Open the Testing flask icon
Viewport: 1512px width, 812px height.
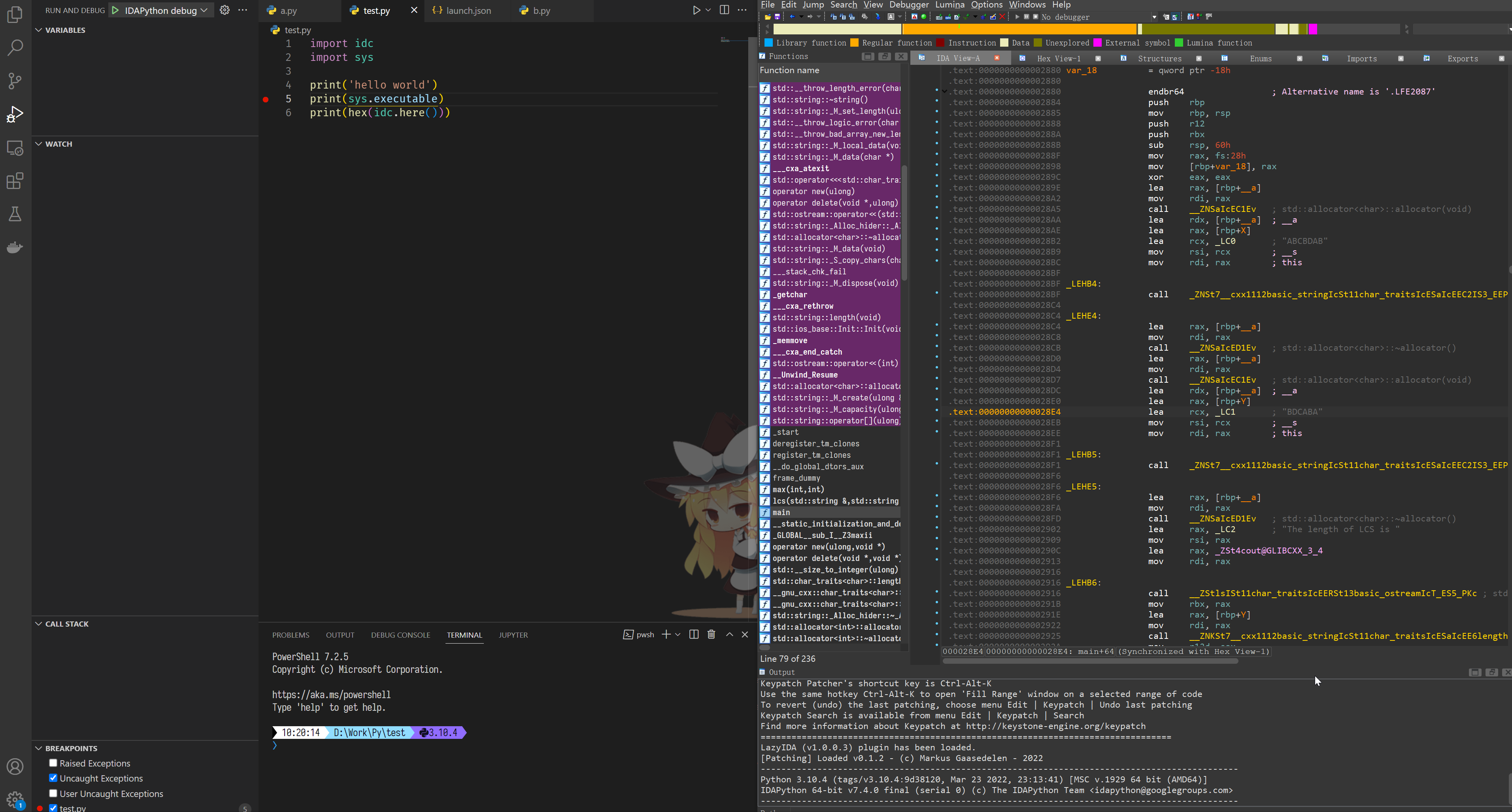(x=15, y=214)
